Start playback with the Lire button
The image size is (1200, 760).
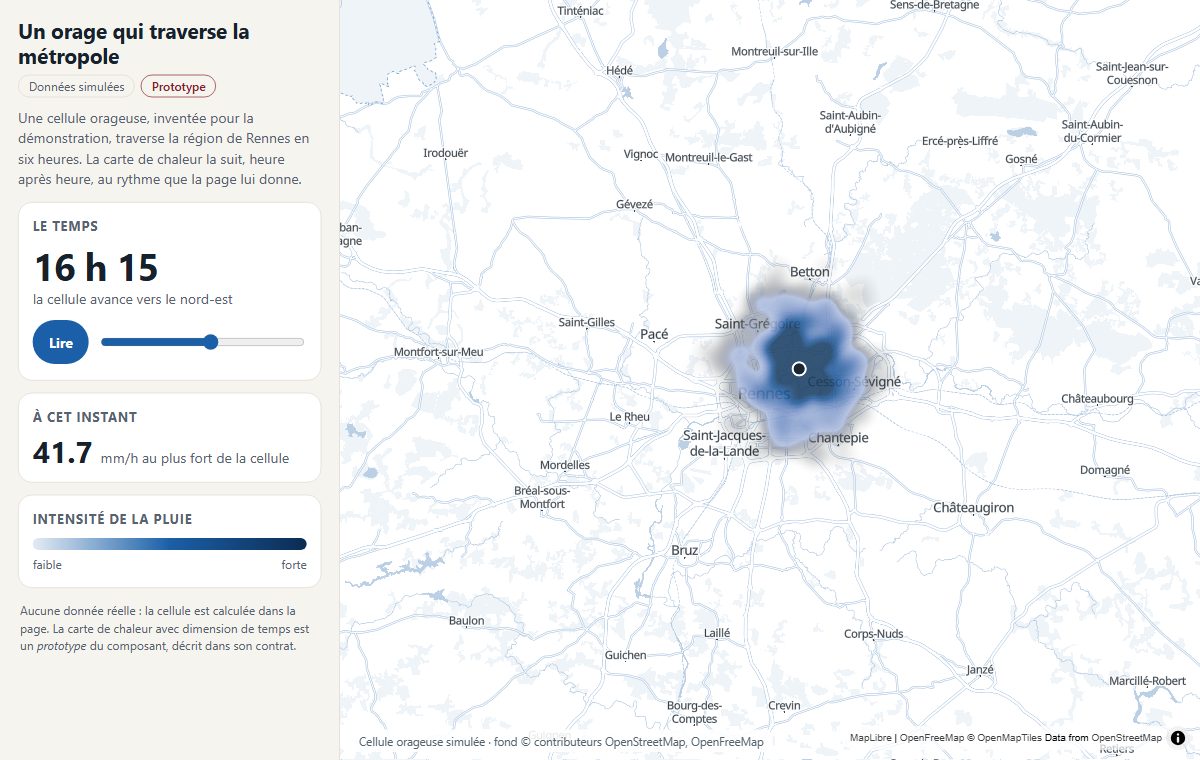tap(61, 342)
